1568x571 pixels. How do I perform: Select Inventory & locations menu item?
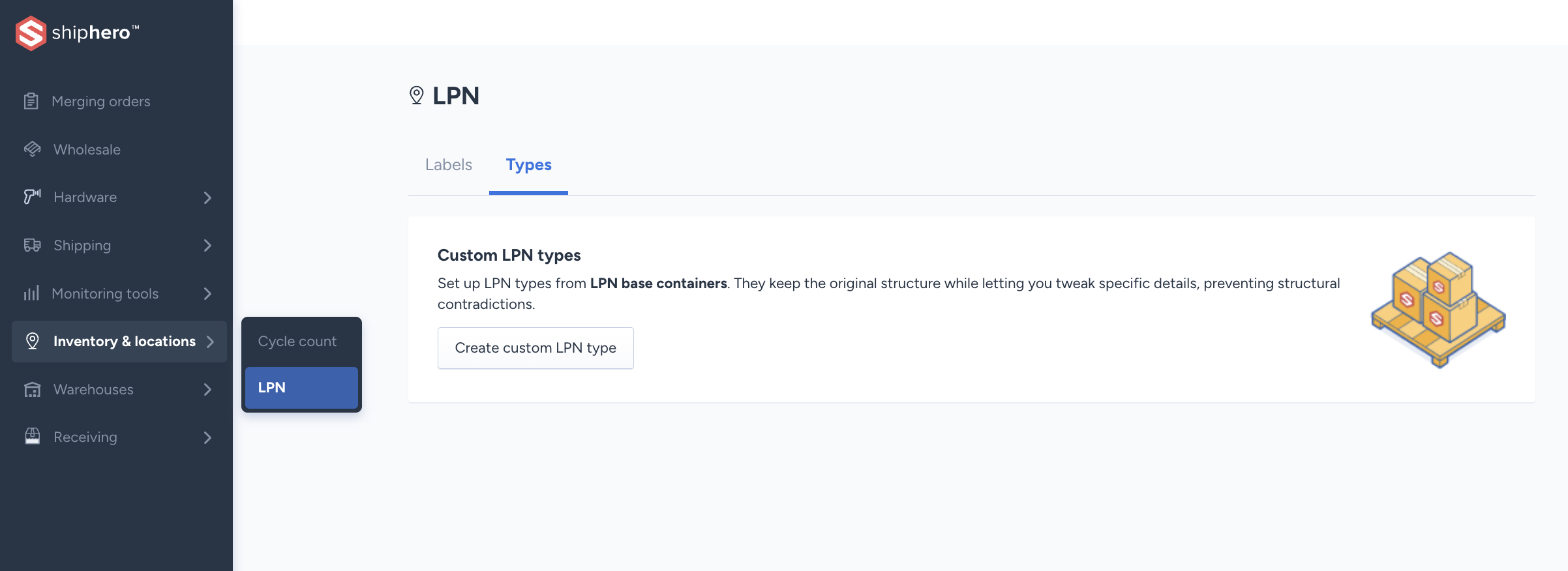coord(119,342)
